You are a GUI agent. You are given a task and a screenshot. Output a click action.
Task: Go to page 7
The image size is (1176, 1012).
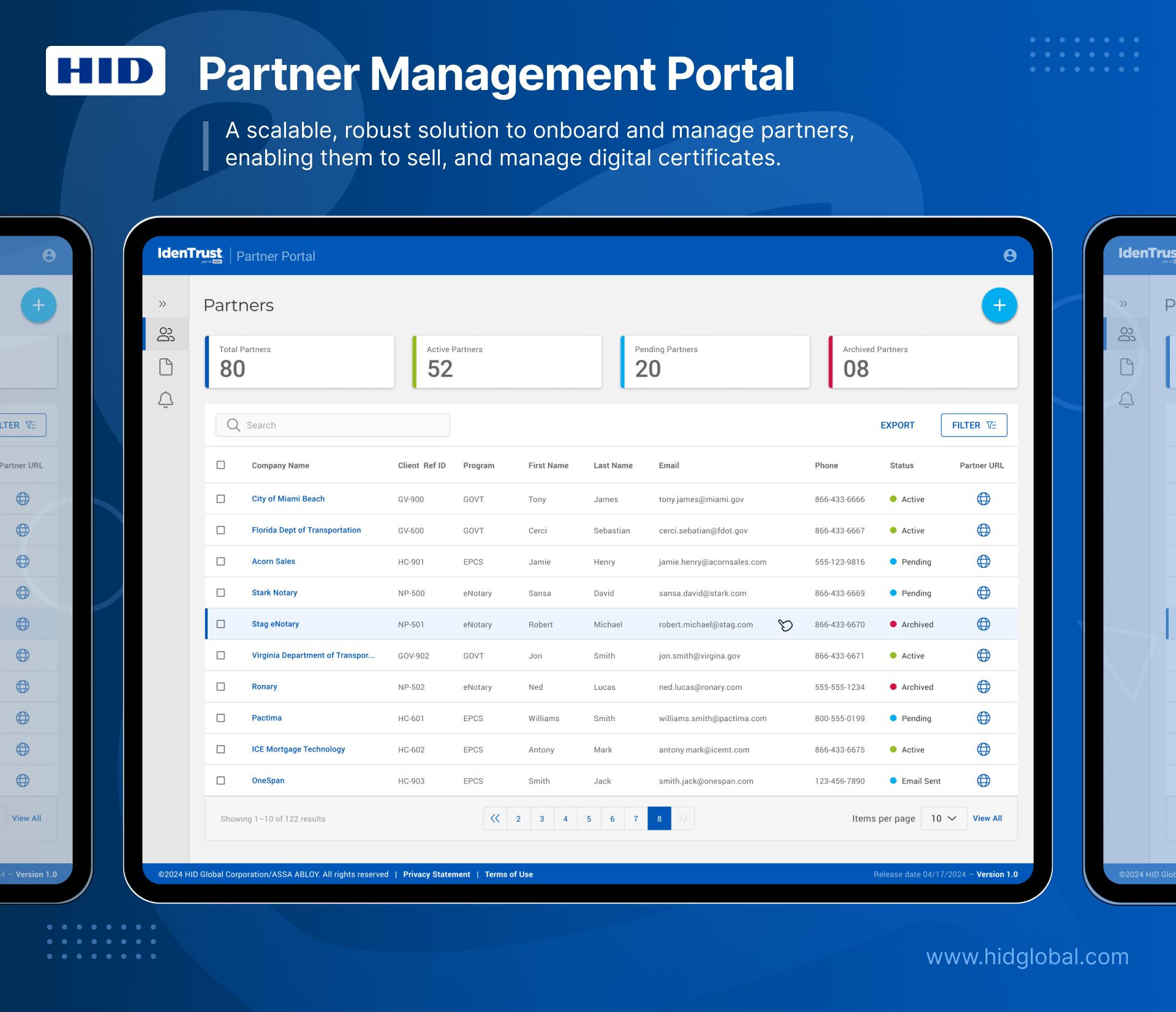point(636,819)
